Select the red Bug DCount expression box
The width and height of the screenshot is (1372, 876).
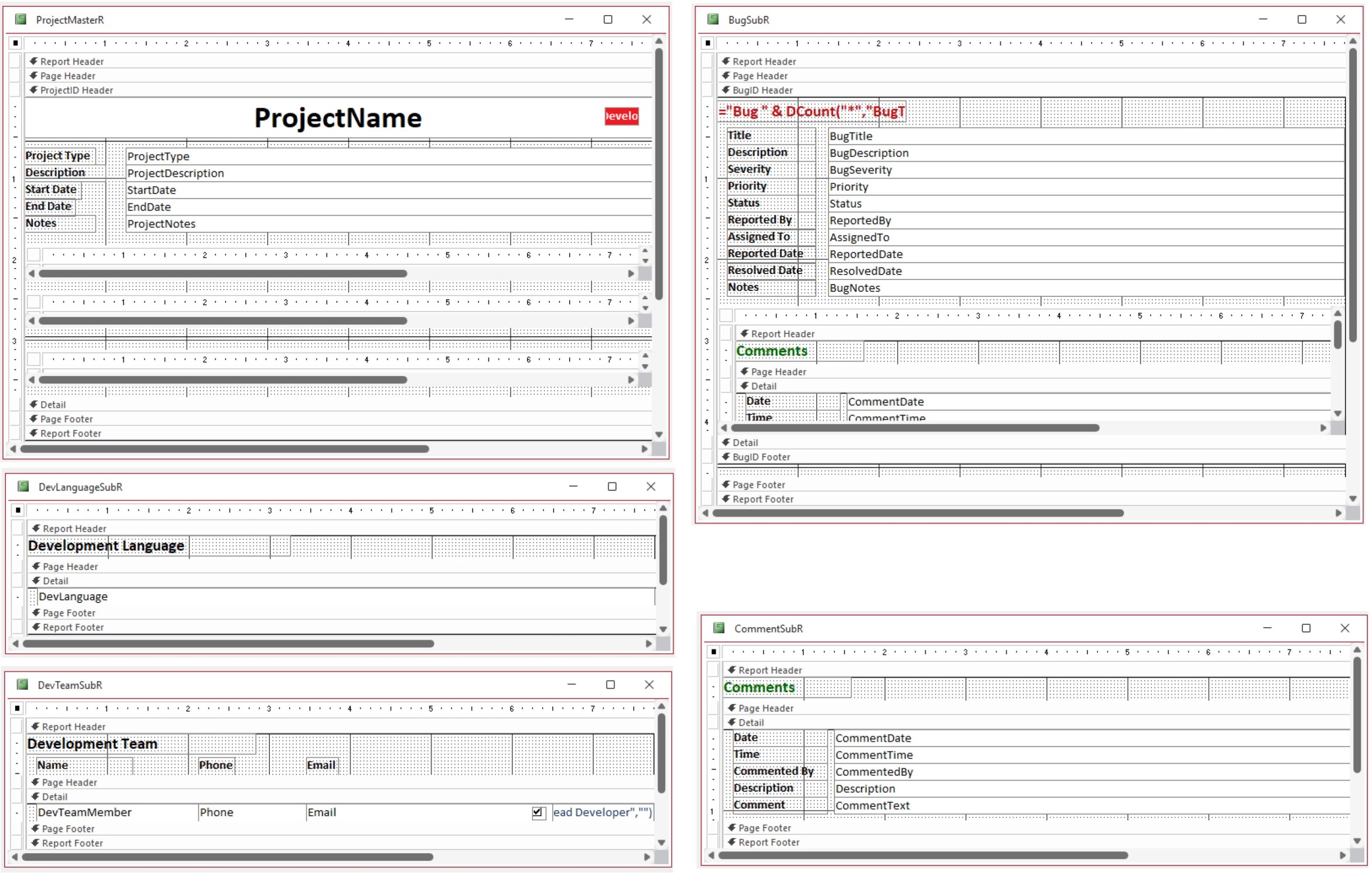click(x=812, y=111)
